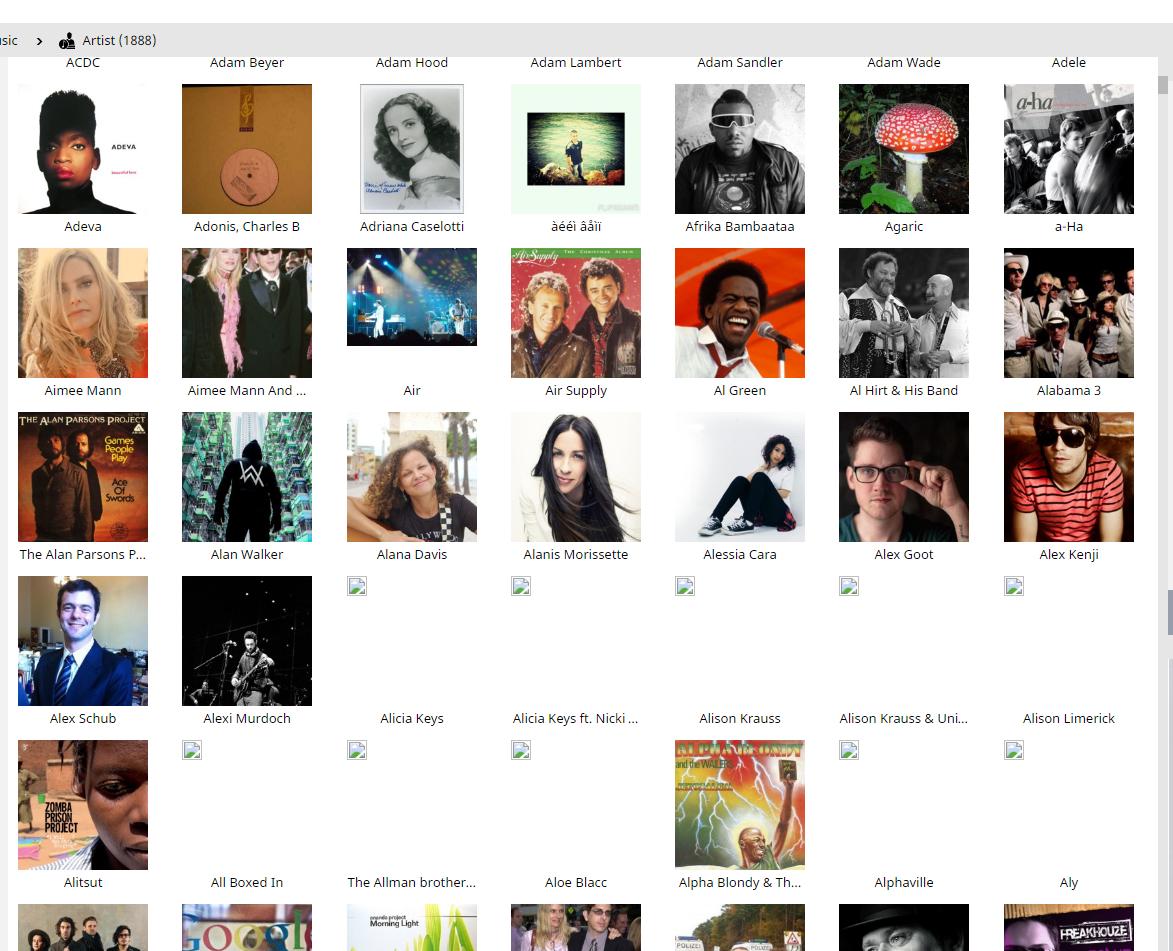Click the vertical scrollbar handle on right
This screenshot has height=951, width=1173.
point(1169,612)
